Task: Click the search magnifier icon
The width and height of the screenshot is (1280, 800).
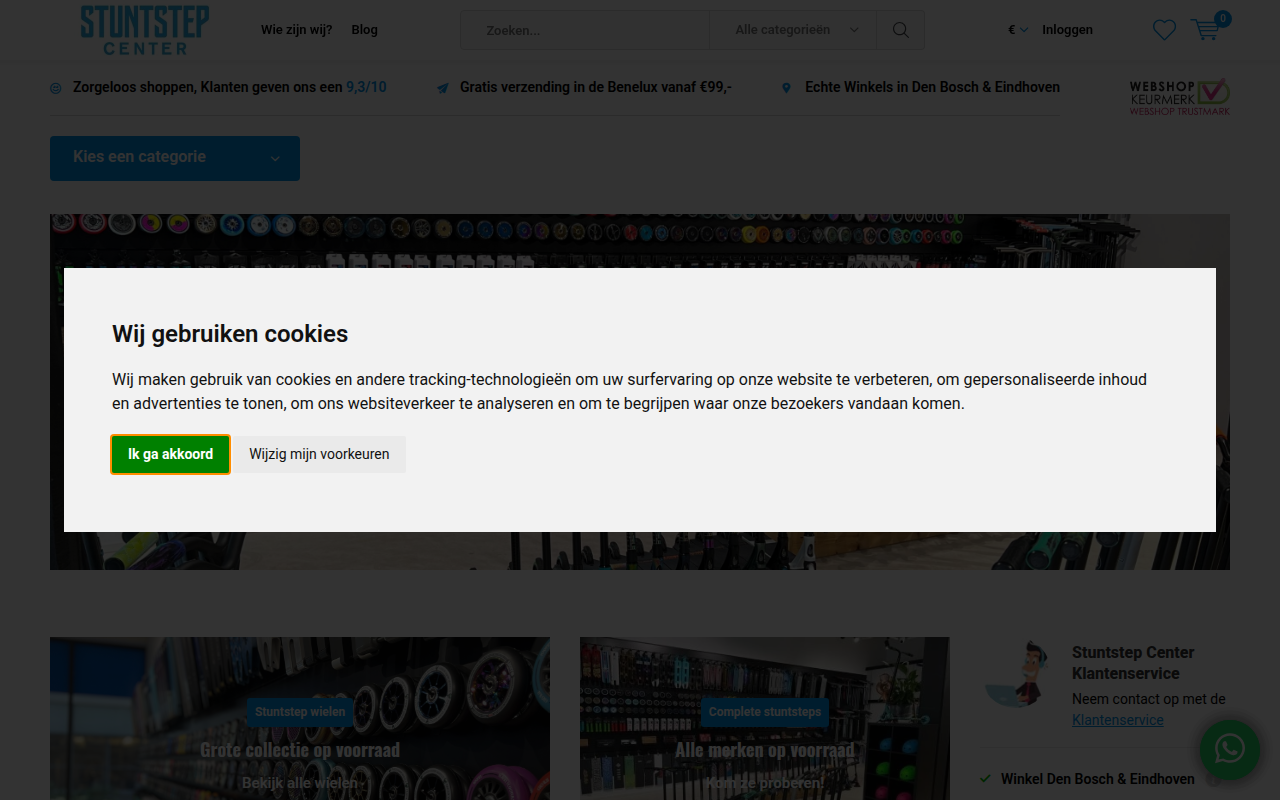Action: 900,30
